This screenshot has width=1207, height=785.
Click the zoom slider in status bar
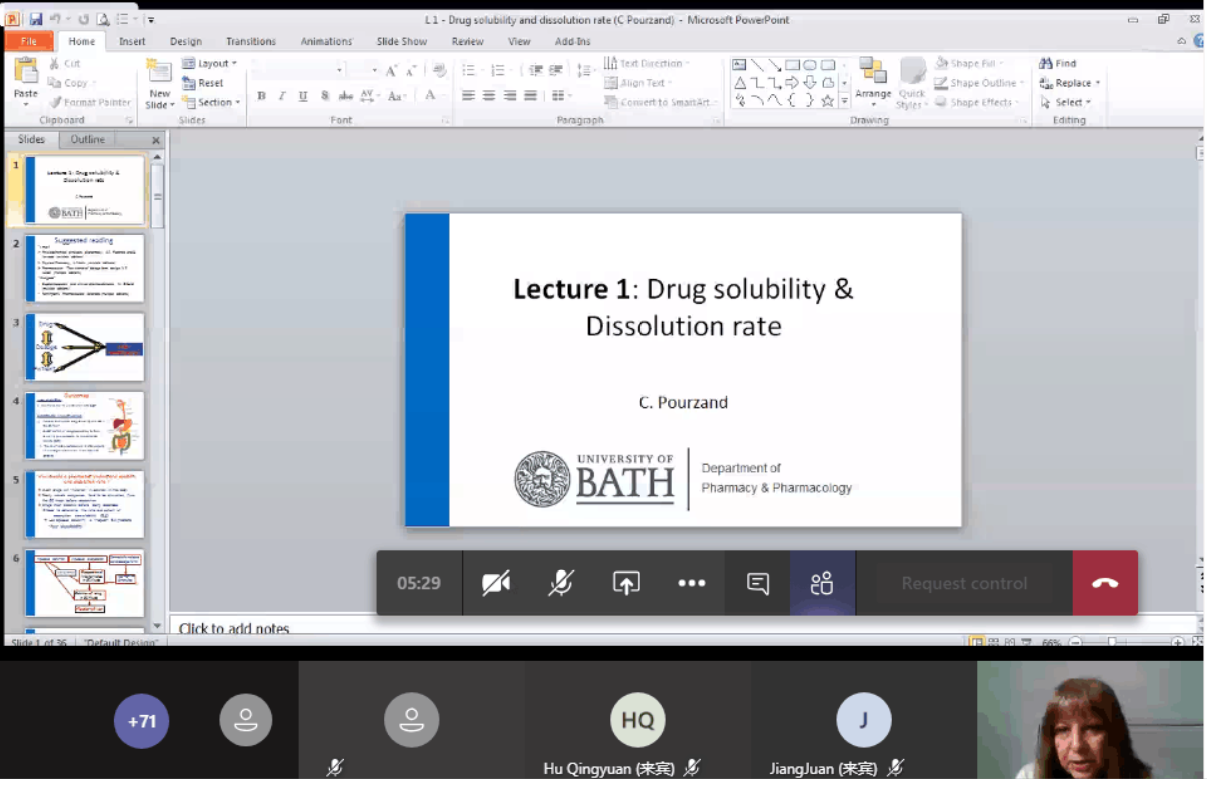[1112, 642]
